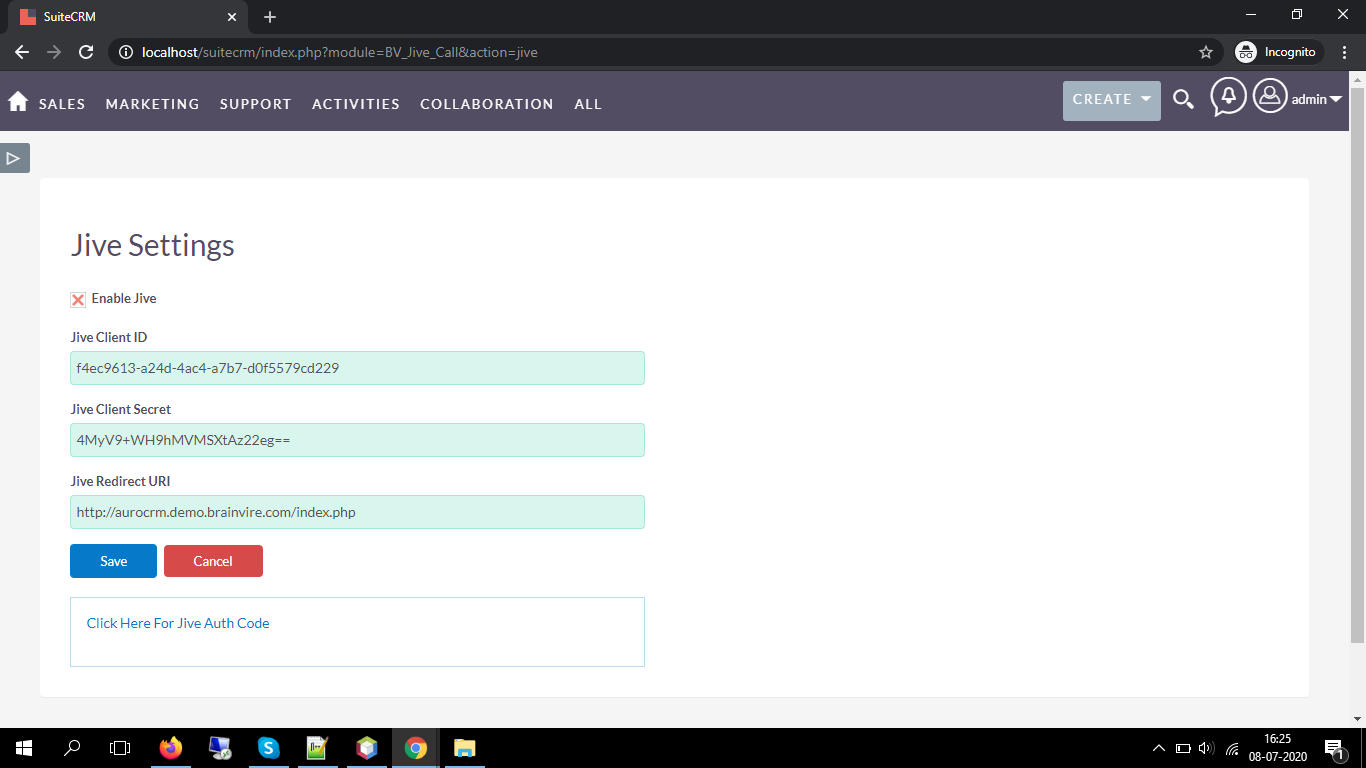Image resolution: width=1366 pixels, height=768 pixels.
Task: Click Here For Jive Auth Code link
Action: coord(178,623)
